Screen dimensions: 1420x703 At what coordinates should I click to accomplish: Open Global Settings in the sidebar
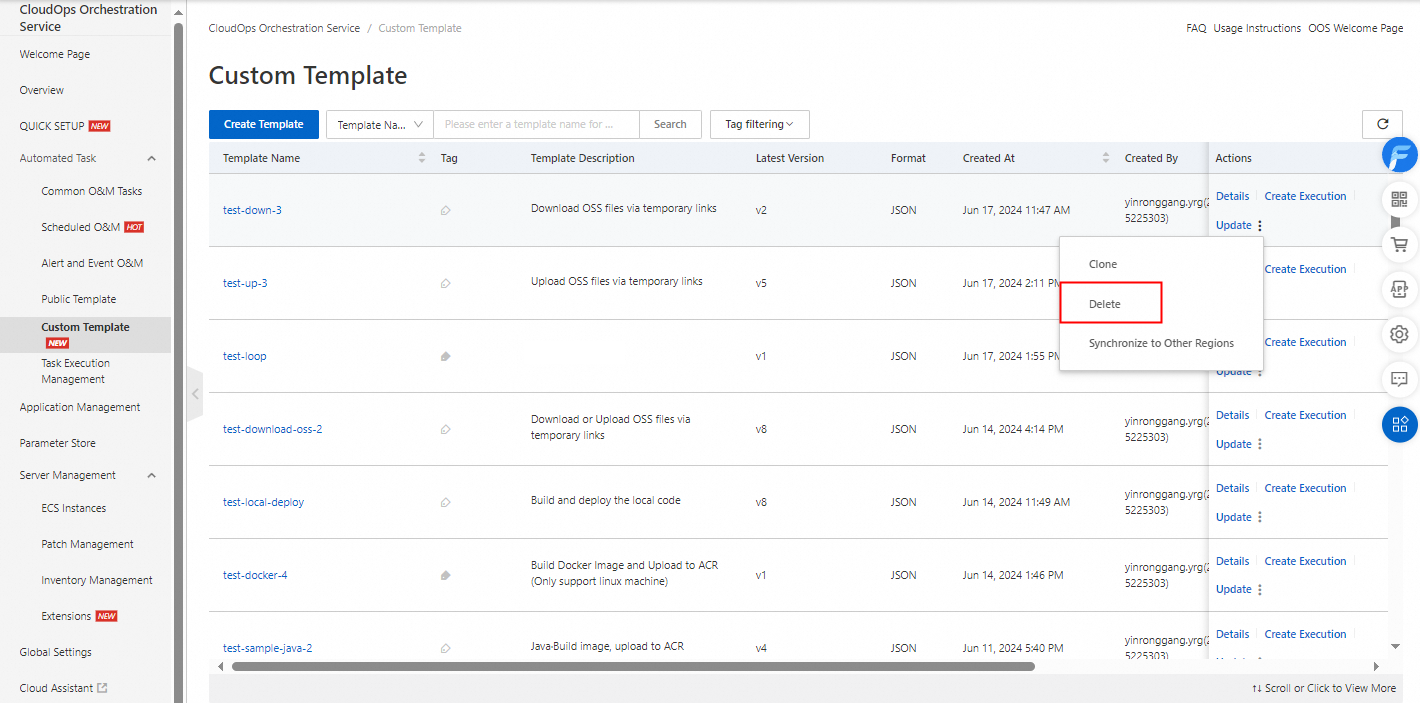point(56,652)
